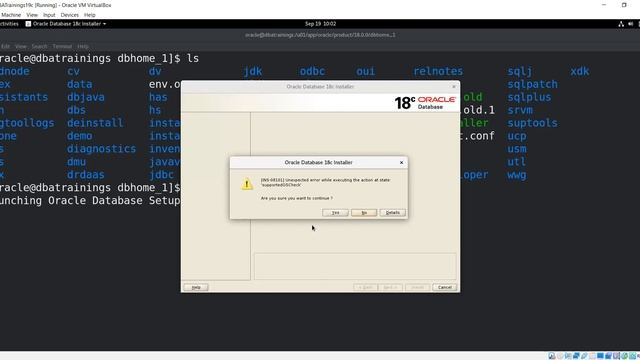Click the 'dv' directory name
Viewport: 640px width, 360px height.
pyautogui.click(x=155, y=71)
